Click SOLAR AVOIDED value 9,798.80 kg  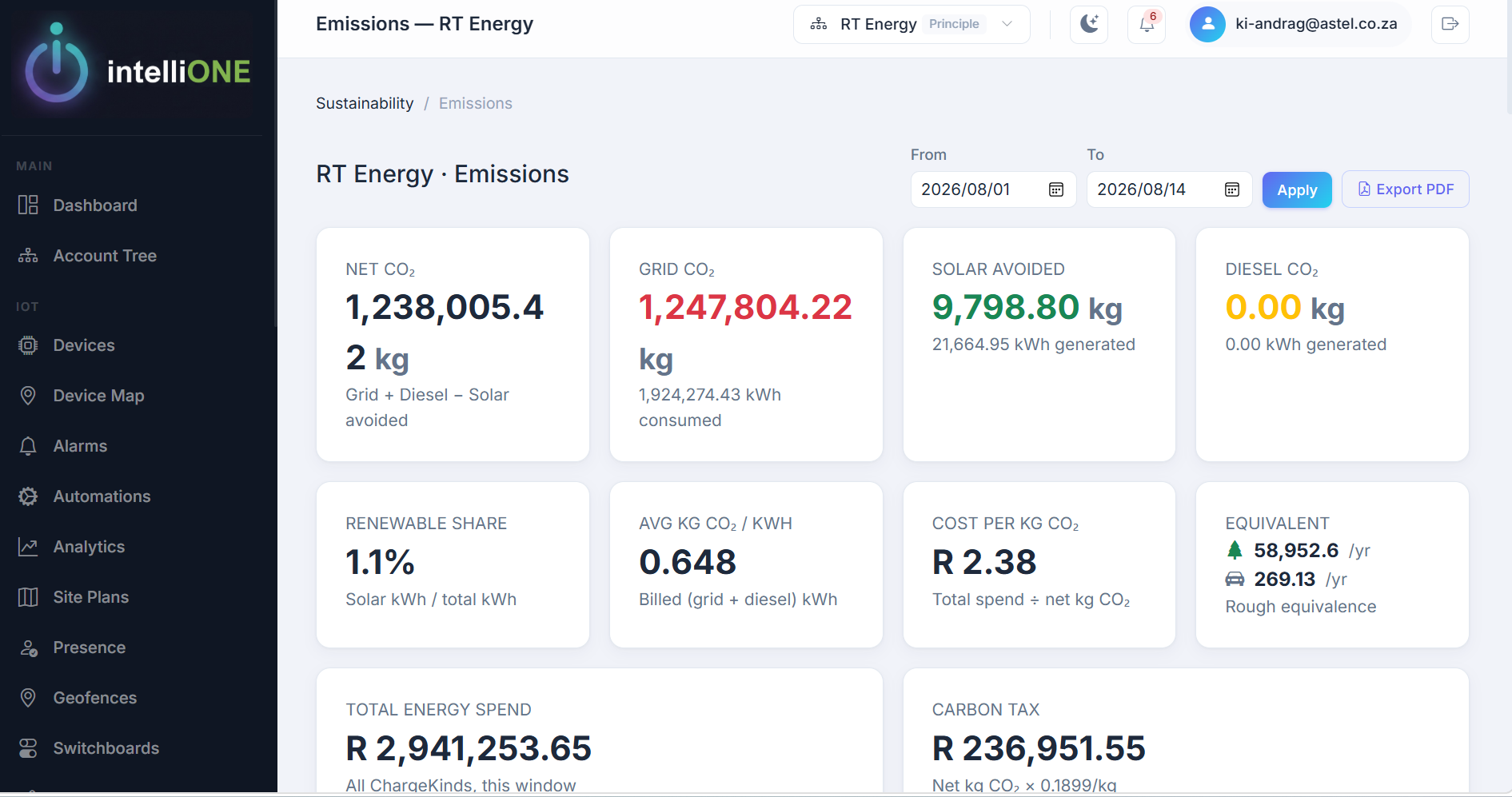point(1027,307)
